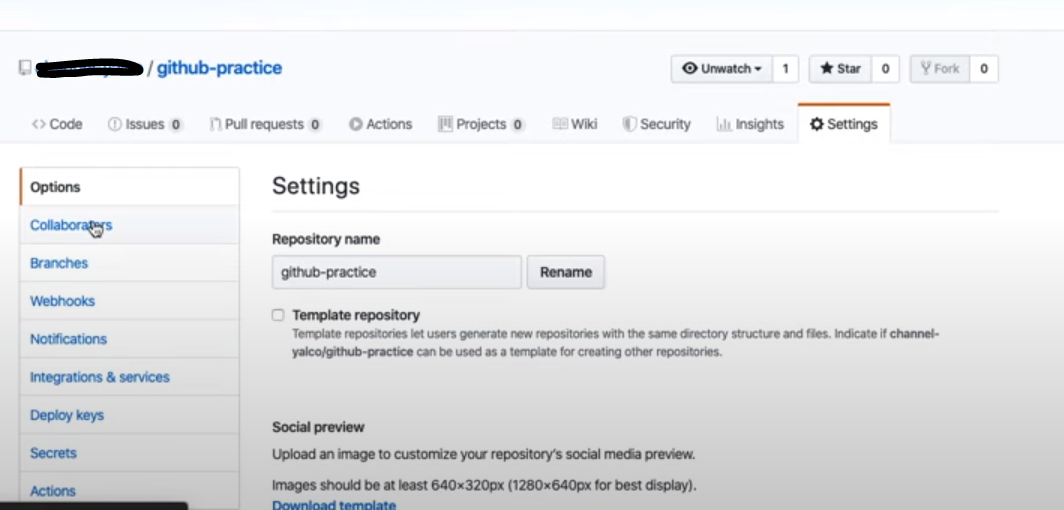Click the star count 0
Viewport: 1064px width, 510px height.
[886, 68]
